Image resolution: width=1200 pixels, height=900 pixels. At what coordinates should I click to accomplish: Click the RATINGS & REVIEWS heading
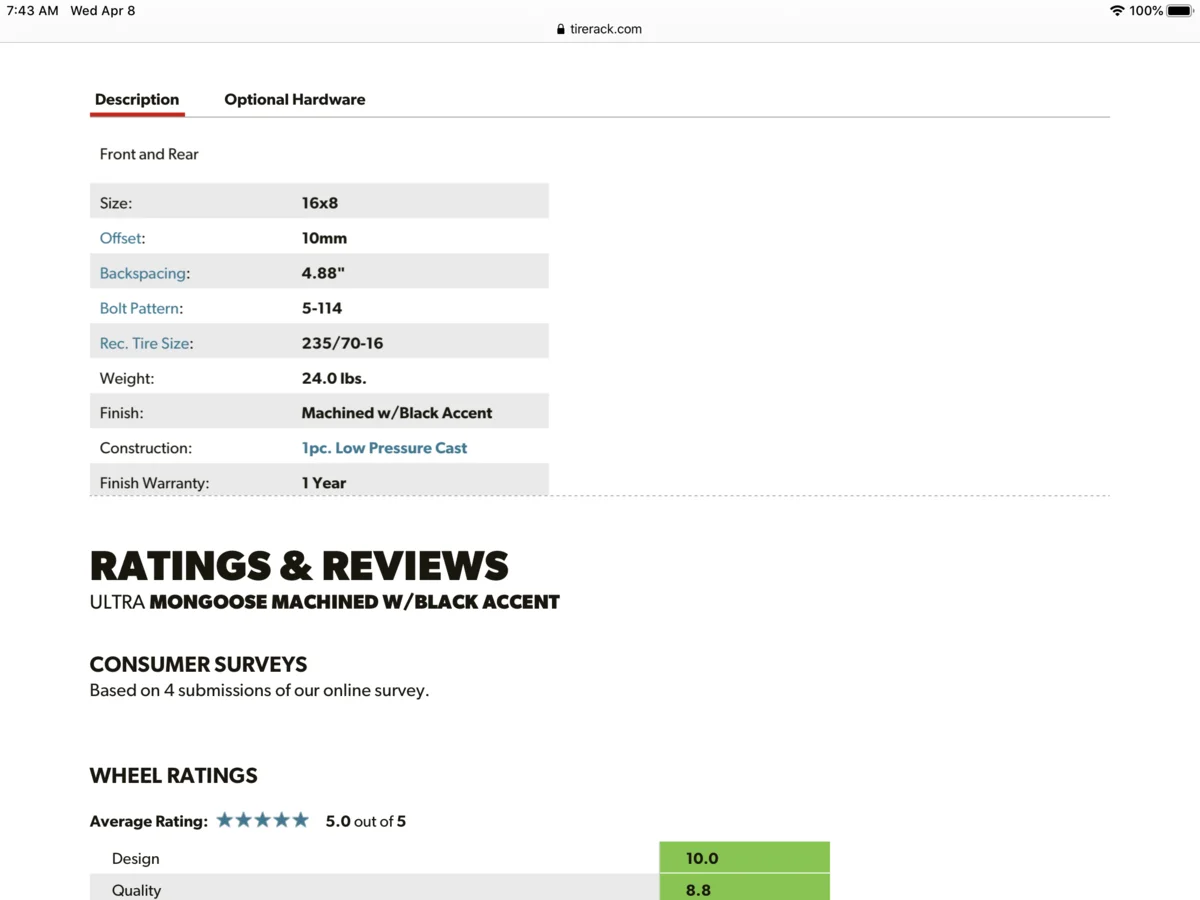click(x=299, y=566)
